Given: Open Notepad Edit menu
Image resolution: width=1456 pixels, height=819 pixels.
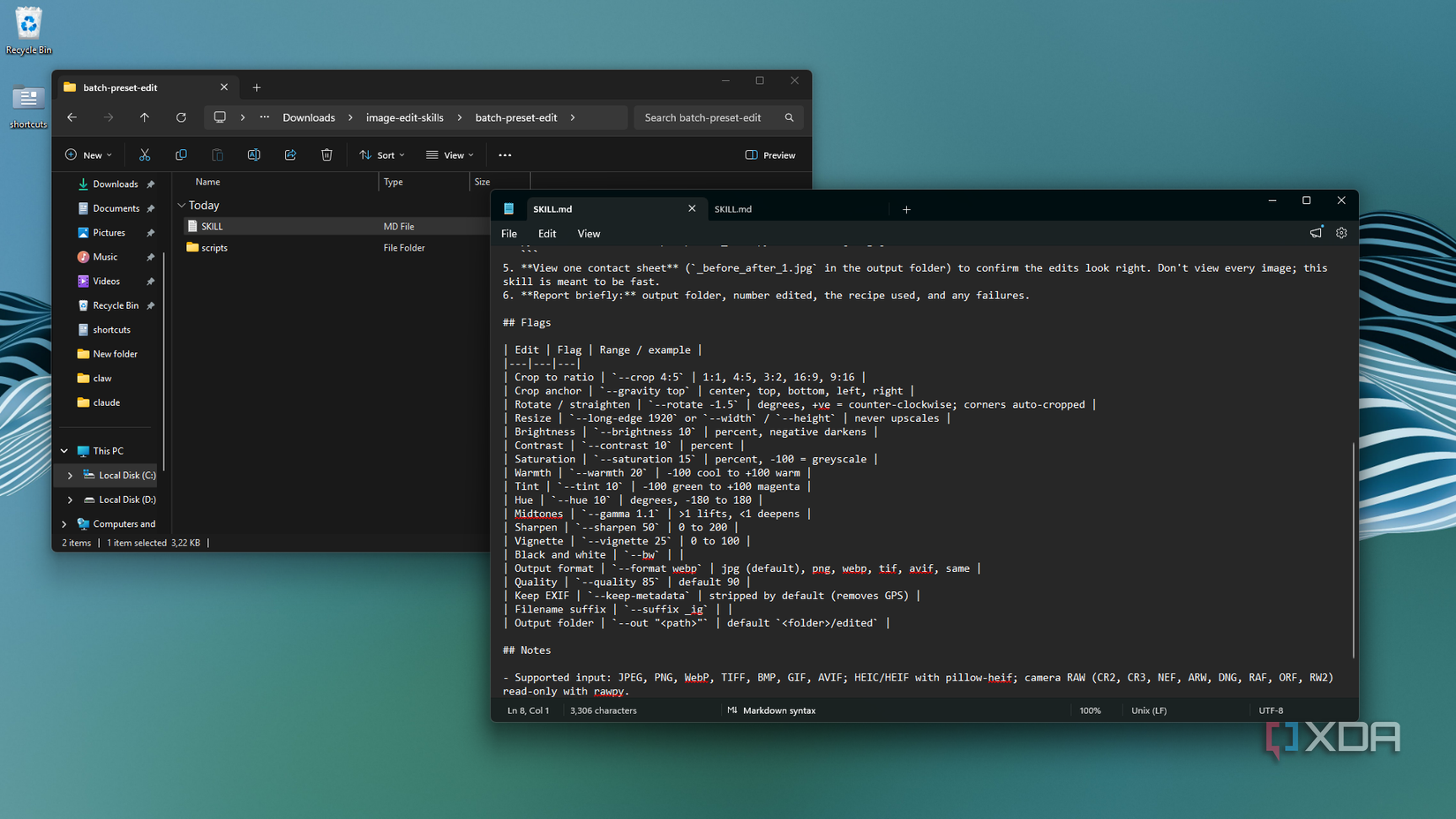Looking at the screenshot, I should pyautogui.click(x=547, y=234).
